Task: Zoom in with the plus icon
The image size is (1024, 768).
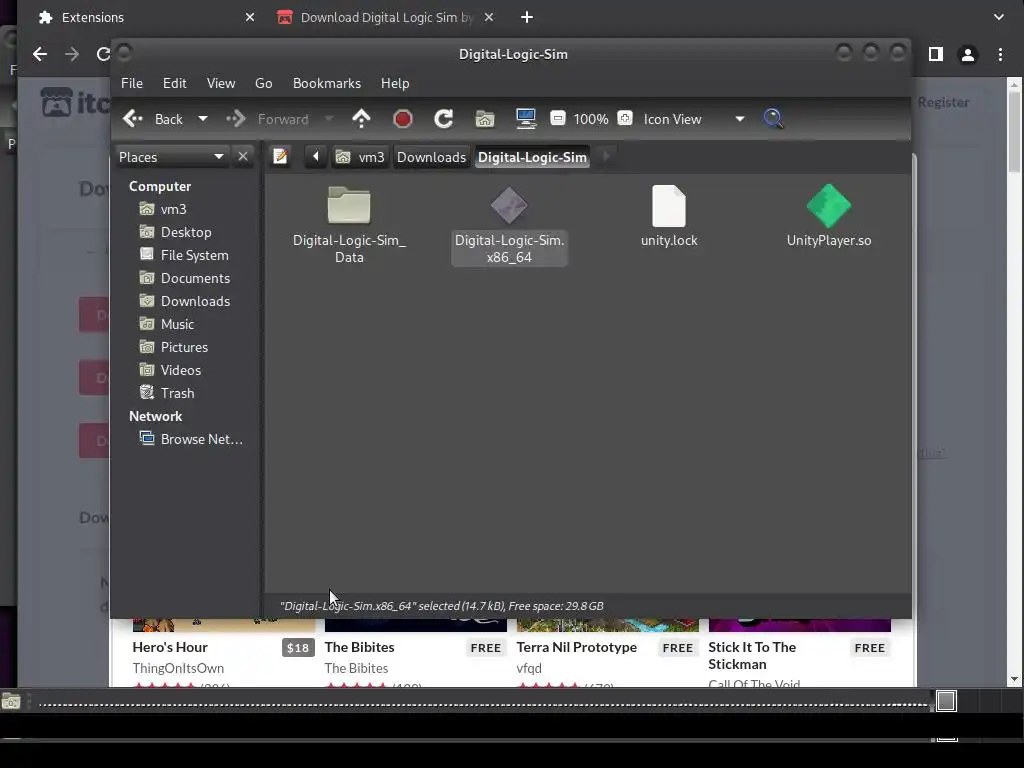Action: click(625, 118)
